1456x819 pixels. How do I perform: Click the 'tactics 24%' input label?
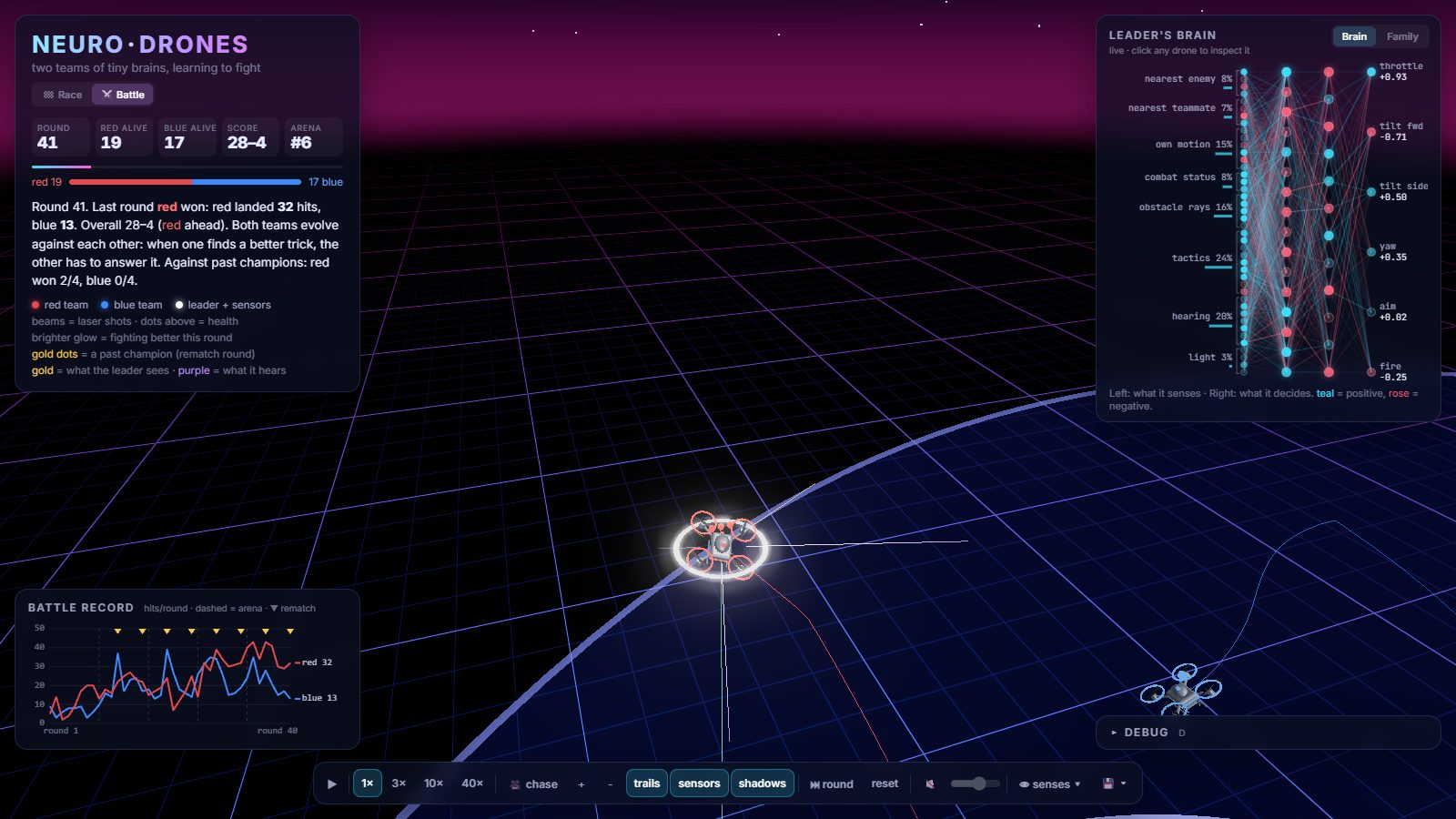click(1201, 258)
